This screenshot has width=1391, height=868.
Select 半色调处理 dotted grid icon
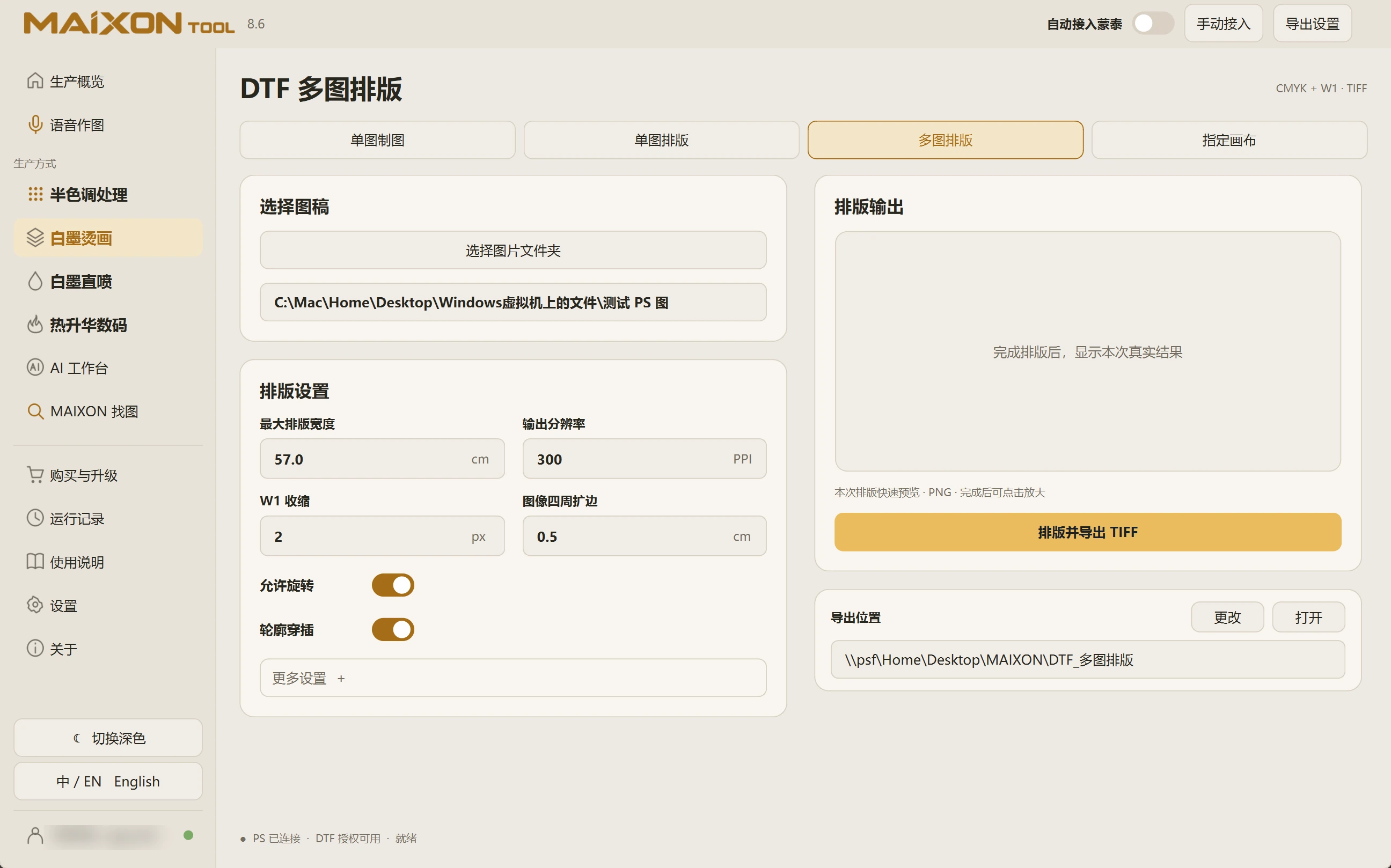click(x=35, y=194)
